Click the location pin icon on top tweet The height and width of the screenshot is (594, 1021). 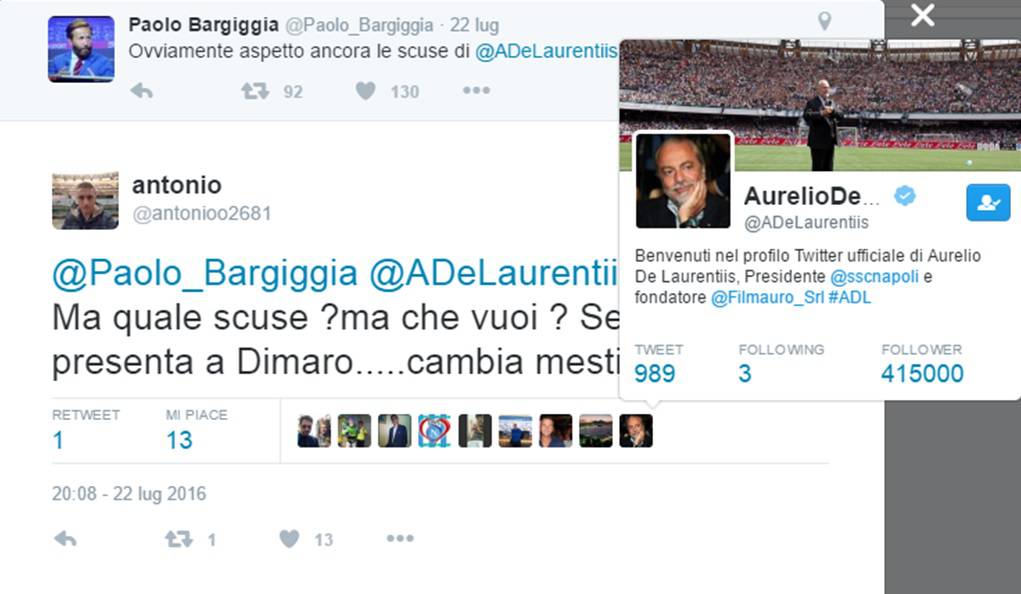(x=824, y=21)
